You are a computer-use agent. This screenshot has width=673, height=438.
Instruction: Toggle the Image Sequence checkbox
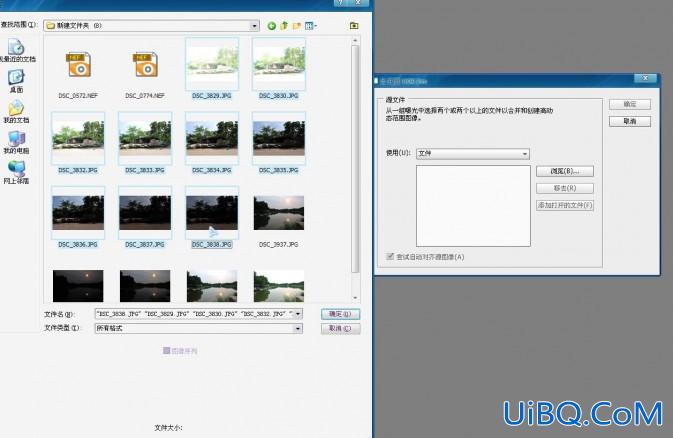click(167, 351)
